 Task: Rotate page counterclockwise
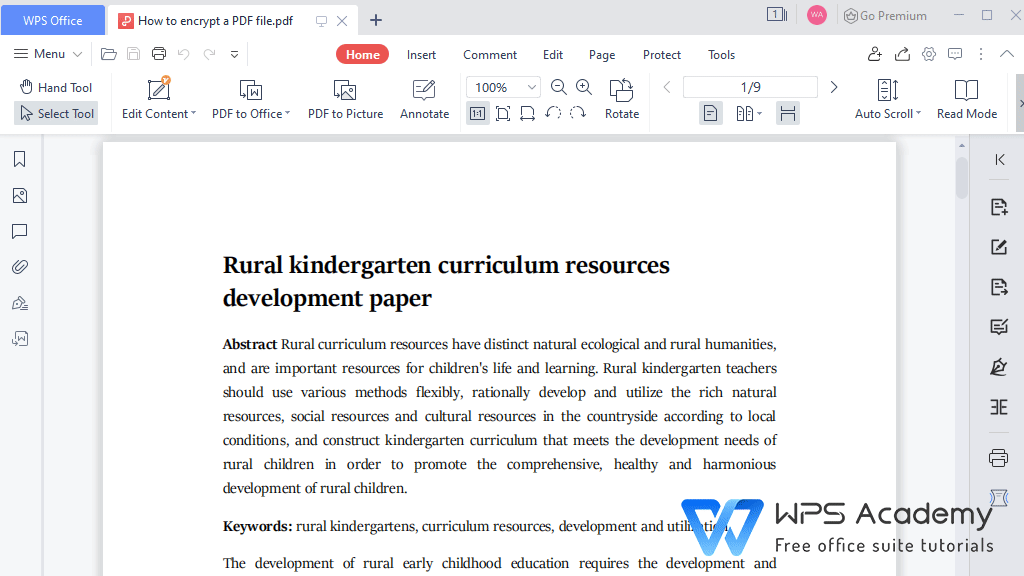click(553, 113)
